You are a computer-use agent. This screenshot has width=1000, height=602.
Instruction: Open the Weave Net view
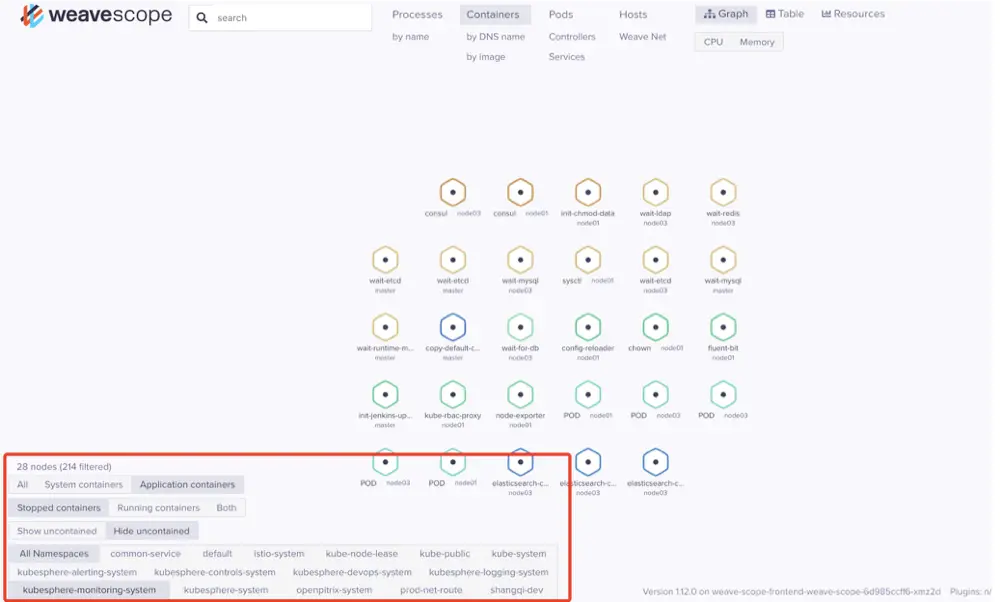[642, 37]
